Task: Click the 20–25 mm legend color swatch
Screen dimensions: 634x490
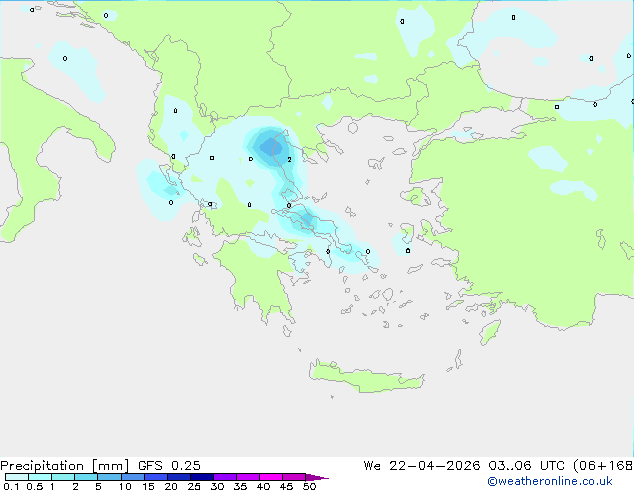Action: (178, 477)
